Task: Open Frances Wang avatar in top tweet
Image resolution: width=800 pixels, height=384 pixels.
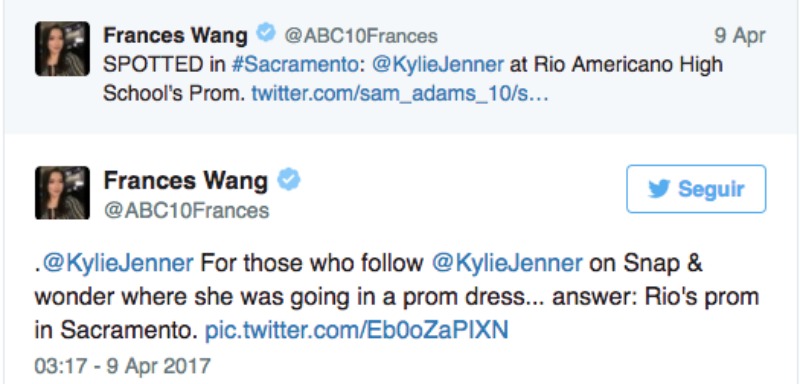Action: pos(62,49)
